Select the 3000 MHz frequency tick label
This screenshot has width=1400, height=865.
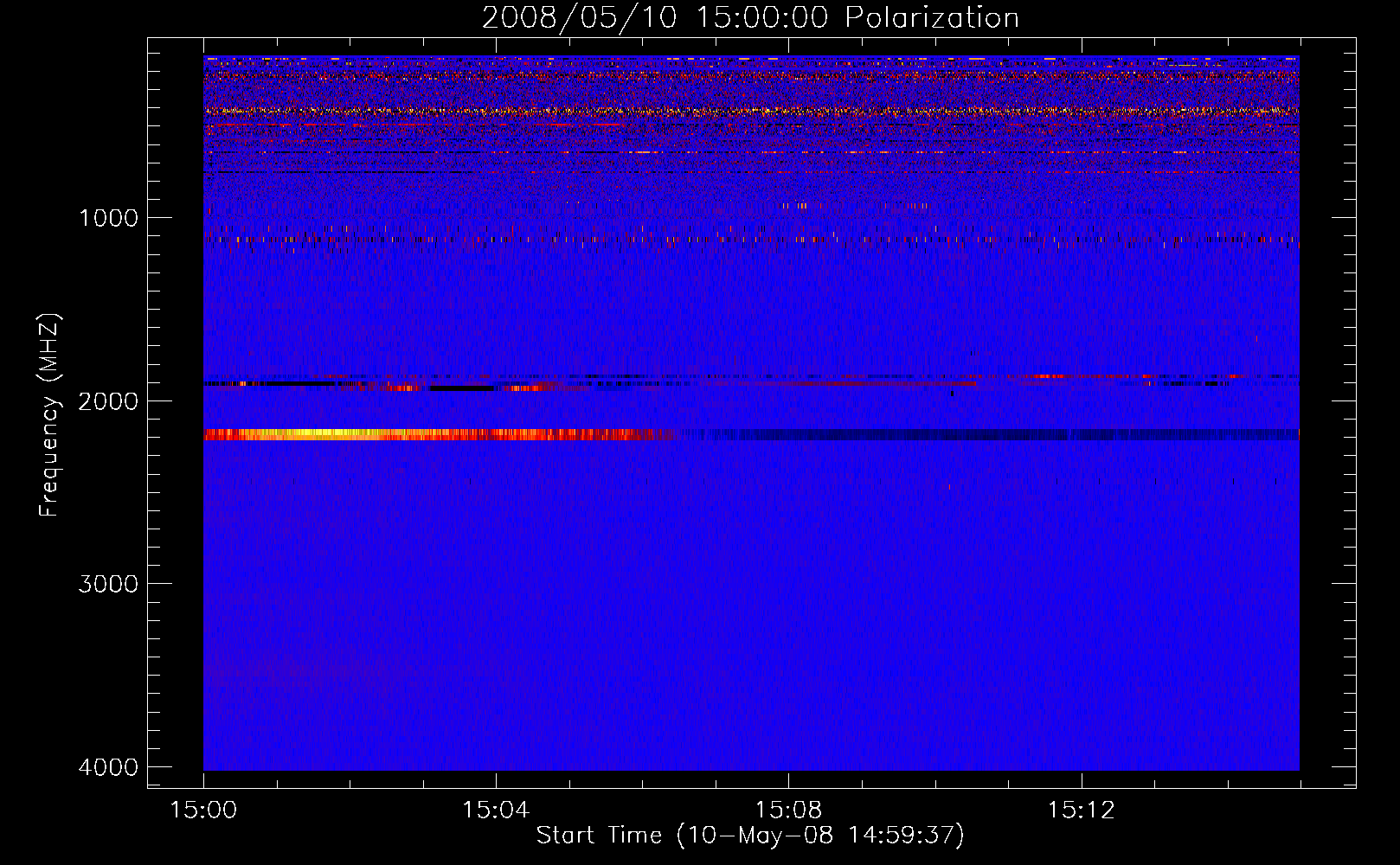click(108, 584)
